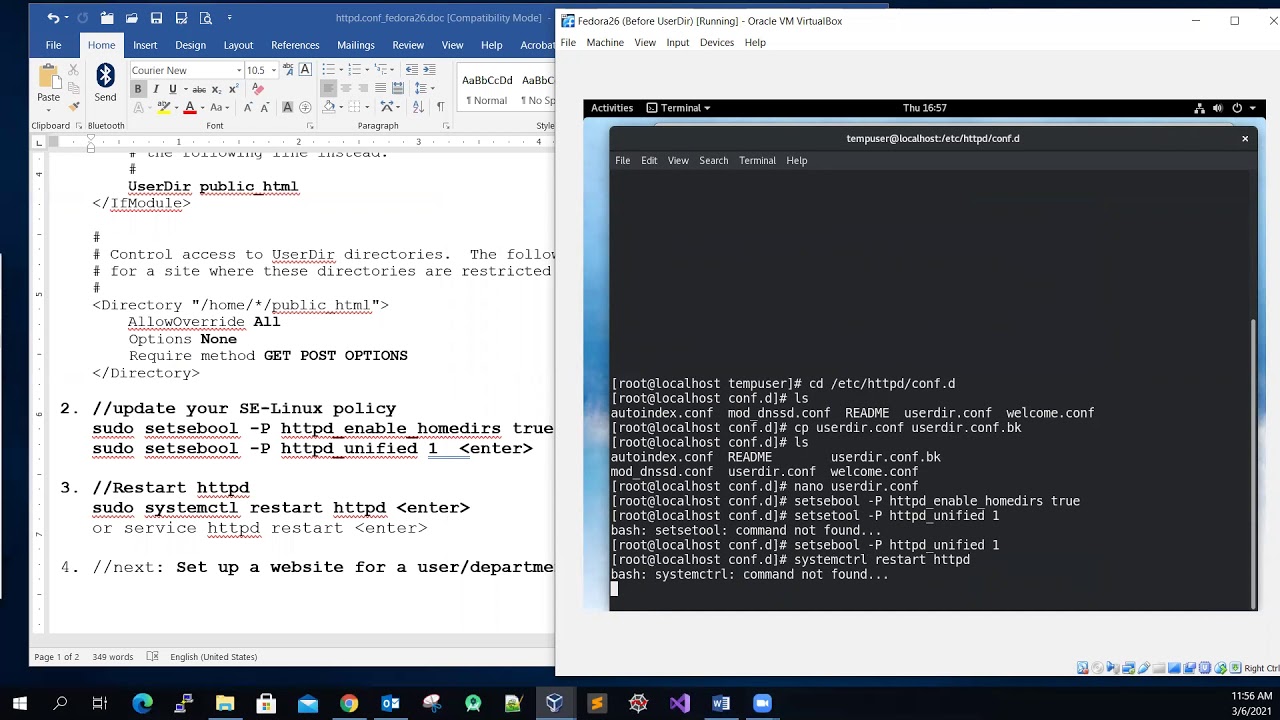Viewport: 1280px width, 720px height.
Task: Toggle Center paragraph alignment
Action: tap(346, 89)
